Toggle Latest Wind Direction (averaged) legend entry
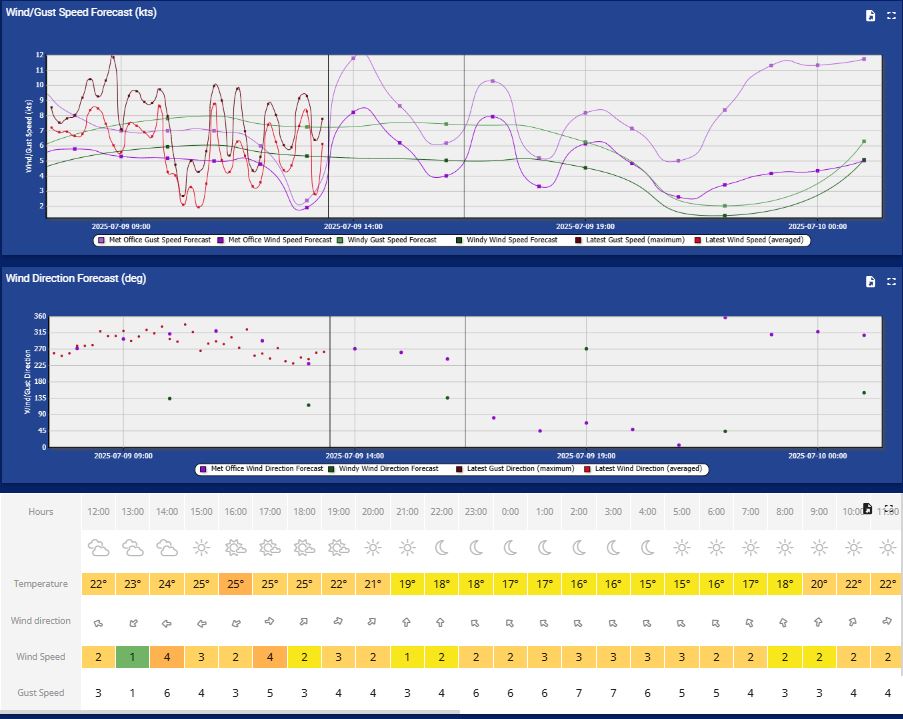The width and height of the screenshot is (903, 719). 650,468
